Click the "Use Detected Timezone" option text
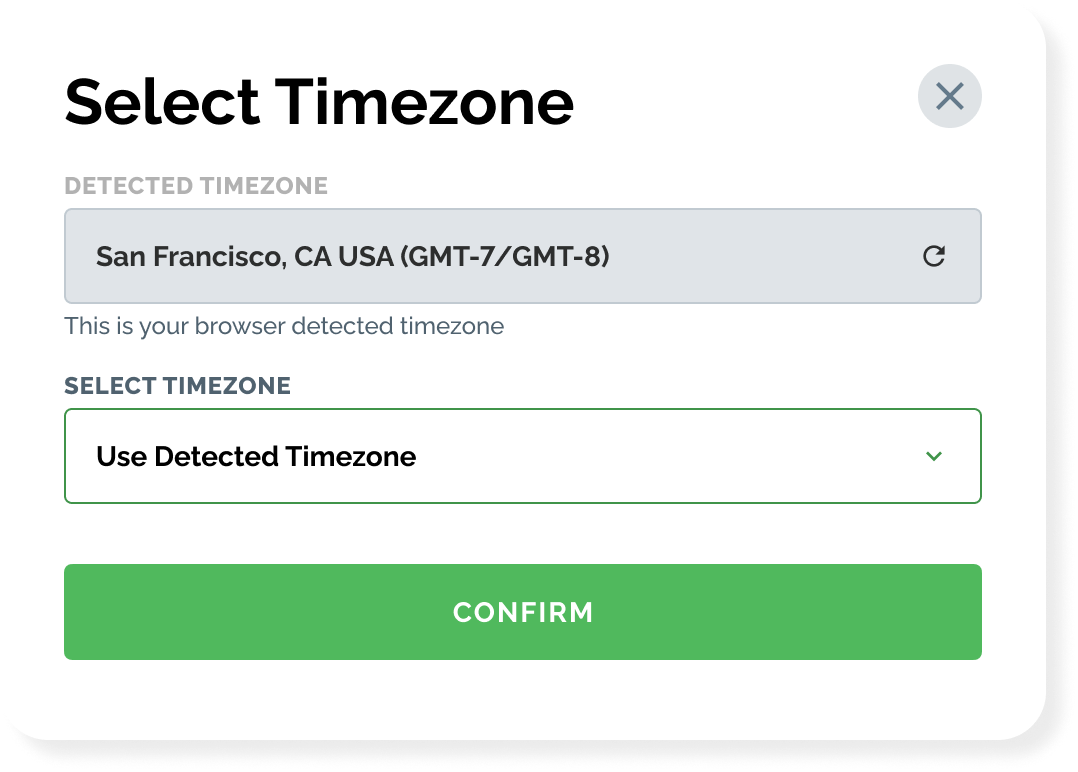This screenshot has height=772, width=1078. (x=256, y=457)
